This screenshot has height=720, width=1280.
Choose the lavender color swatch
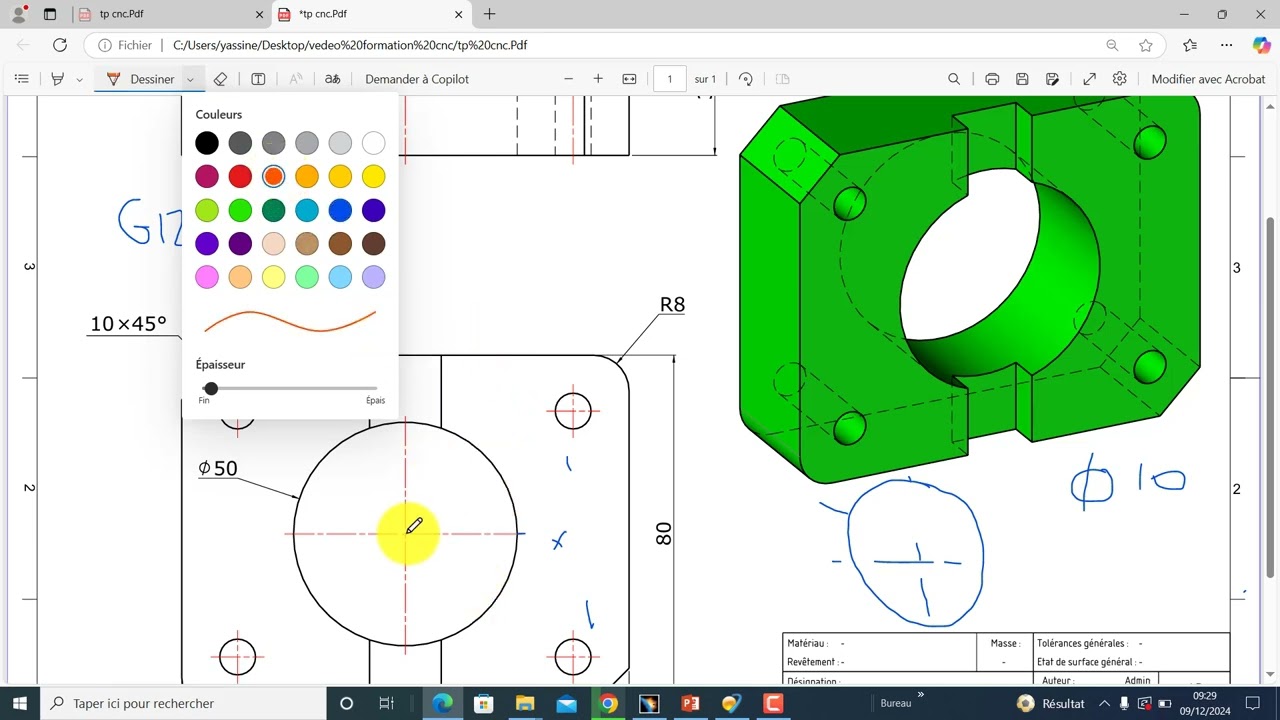(x=374, y=277)
